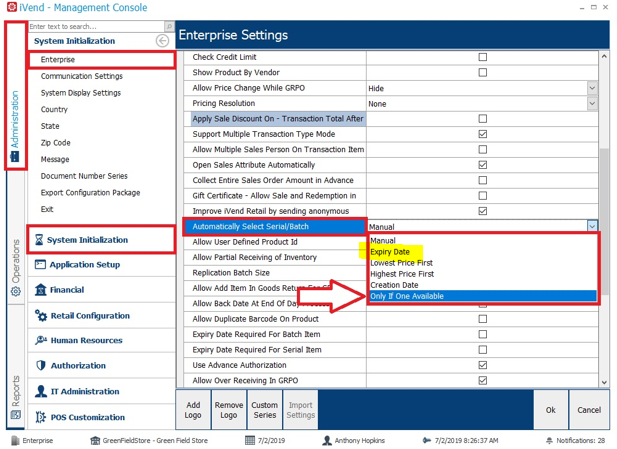Enable Apply Sale Discount On Transaction Total checkbox

[482, 118]
